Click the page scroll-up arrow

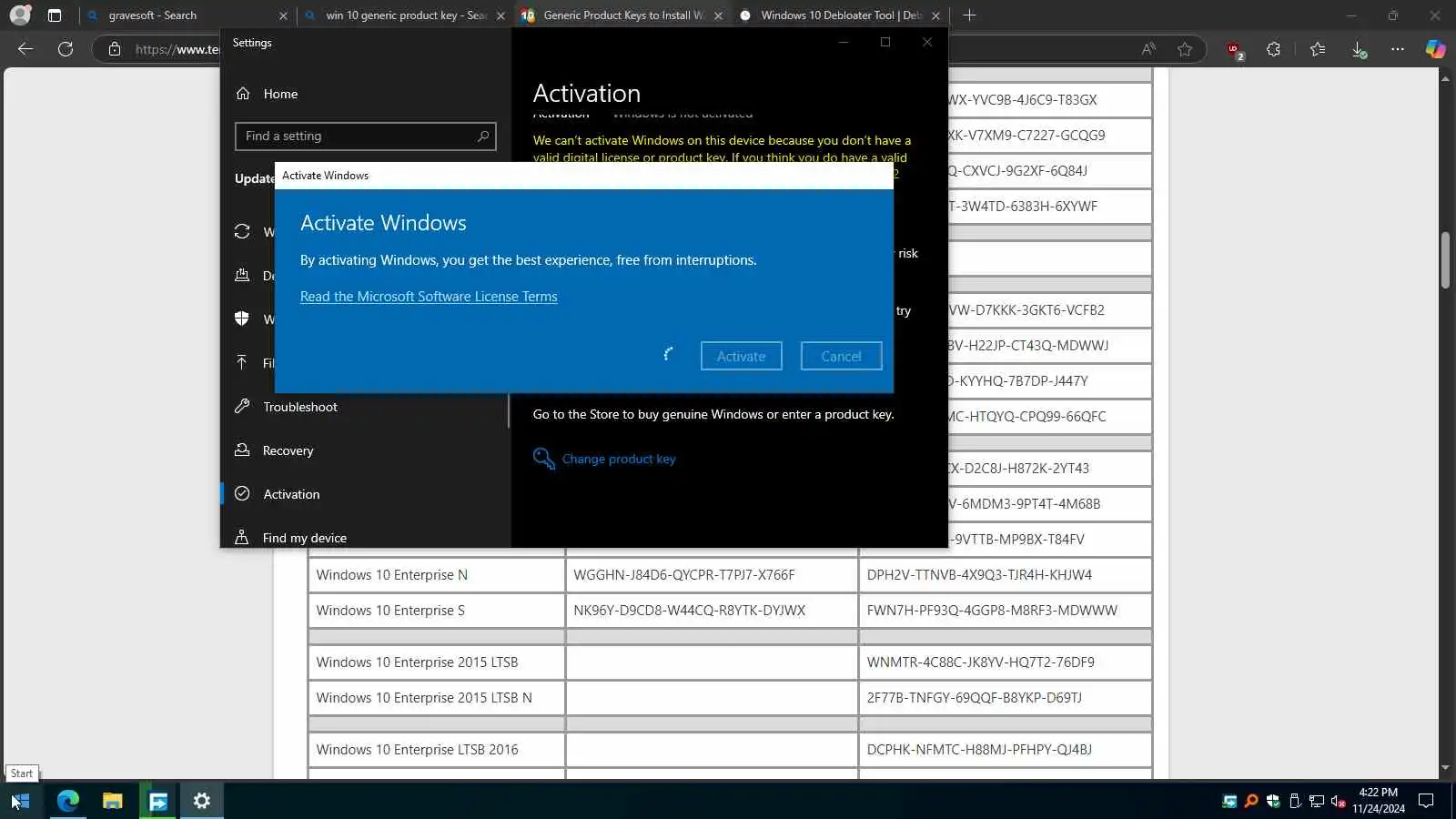click(1445, 79)
